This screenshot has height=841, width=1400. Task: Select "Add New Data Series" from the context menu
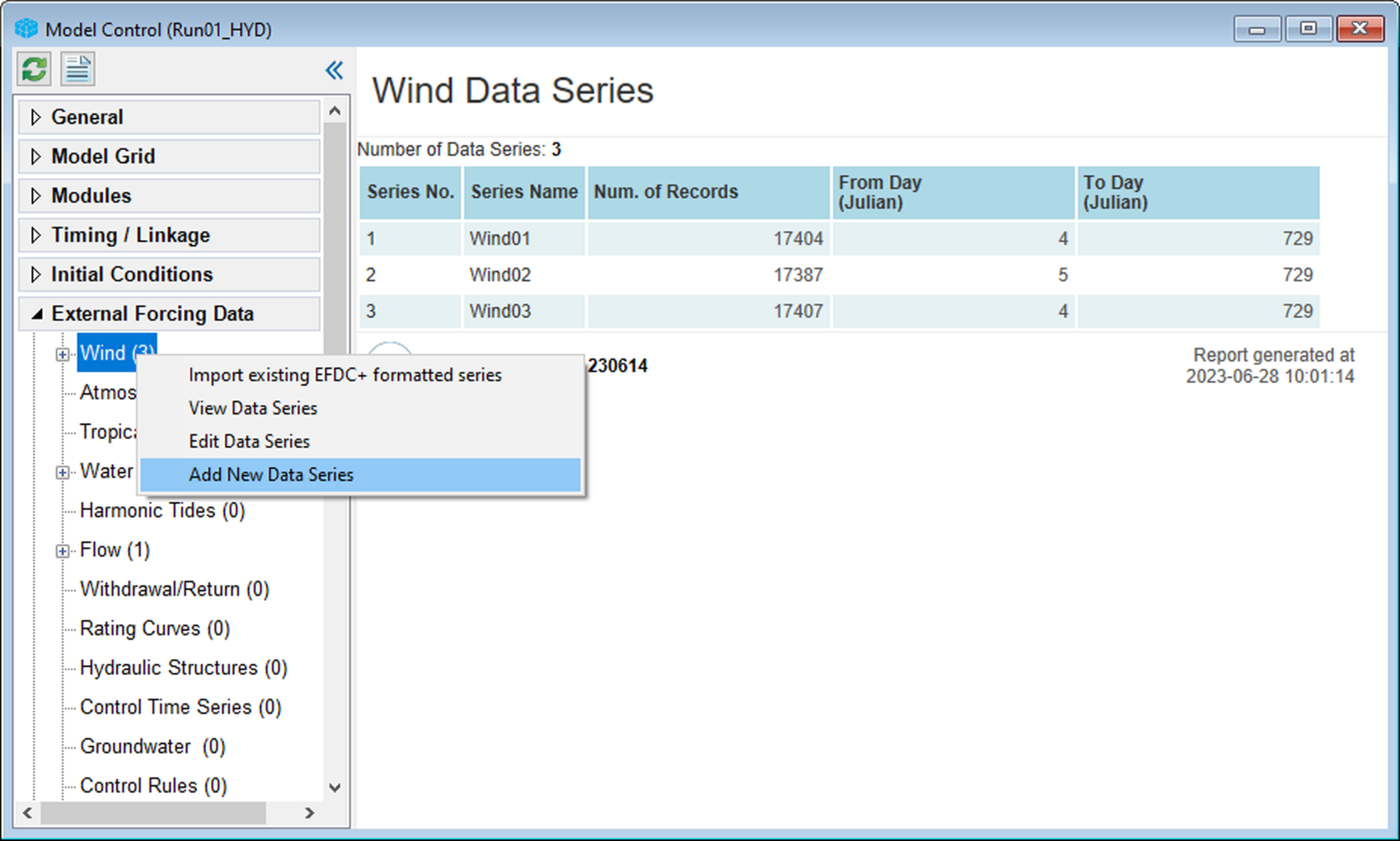(271, 474)
